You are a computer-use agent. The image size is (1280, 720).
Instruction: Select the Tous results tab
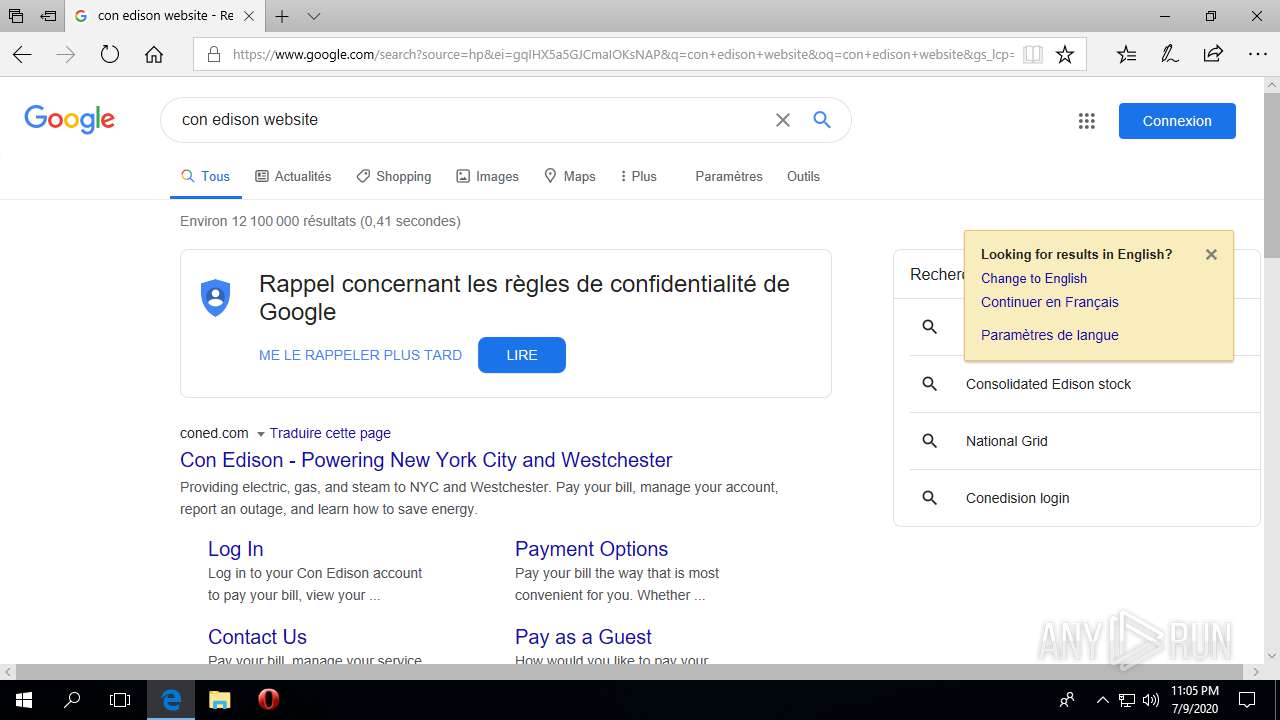205,176
